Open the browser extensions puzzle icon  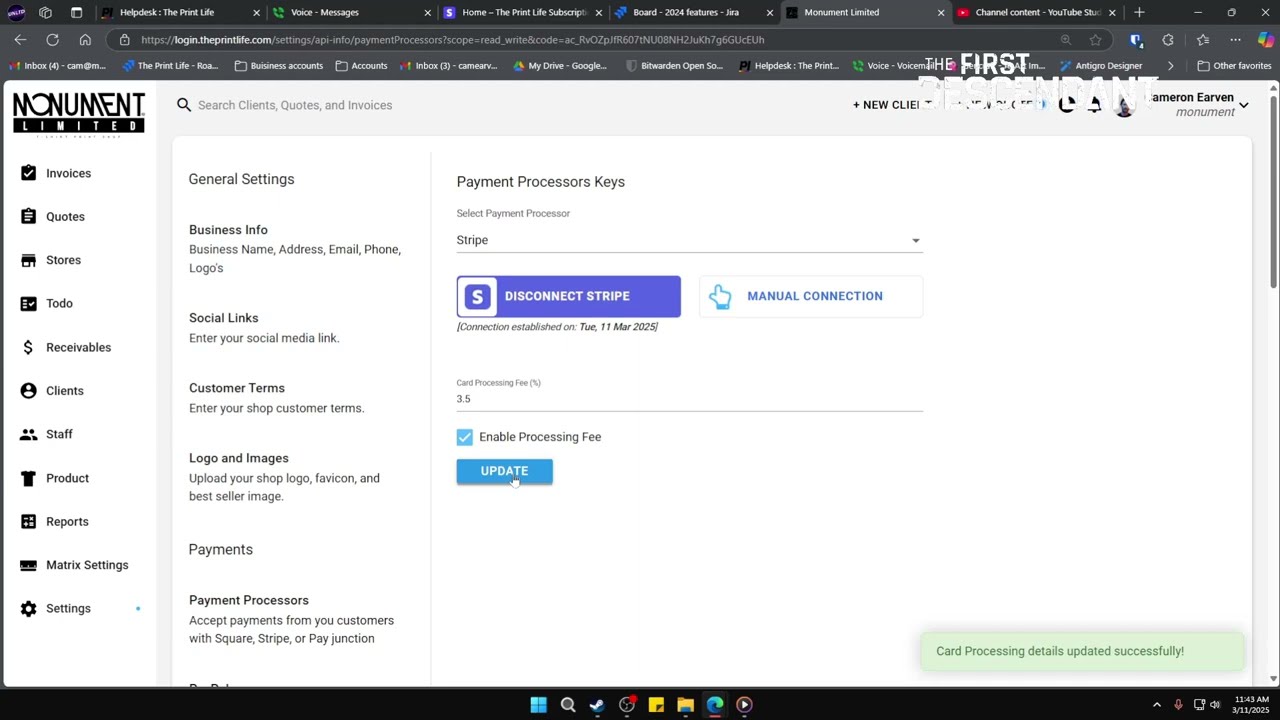click(1168, 39)
